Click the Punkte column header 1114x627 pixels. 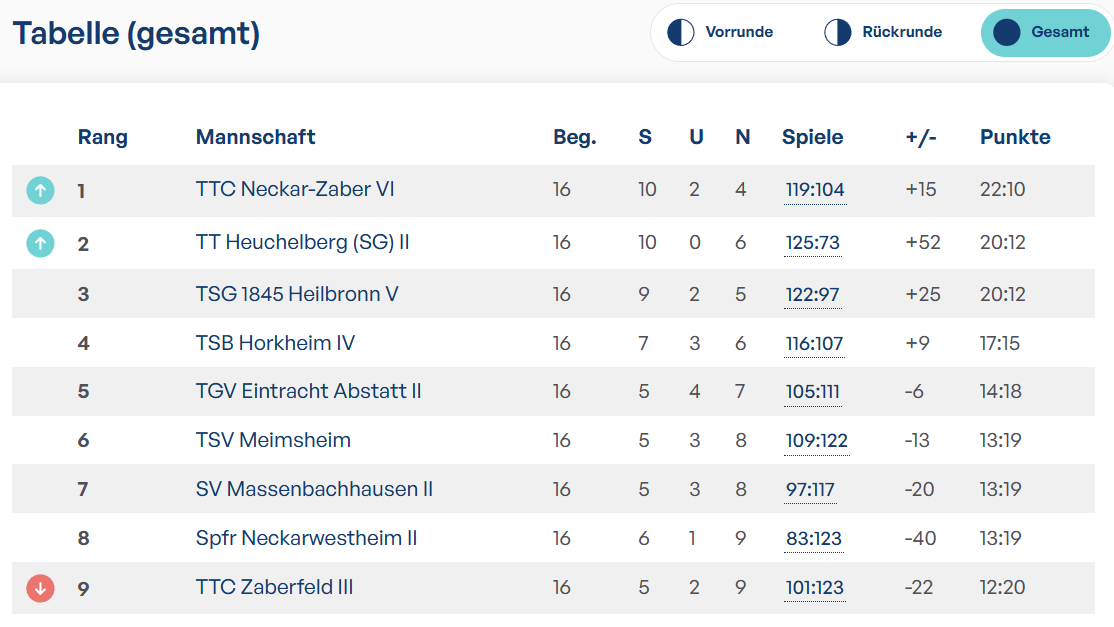click(x=1015, y=136)
